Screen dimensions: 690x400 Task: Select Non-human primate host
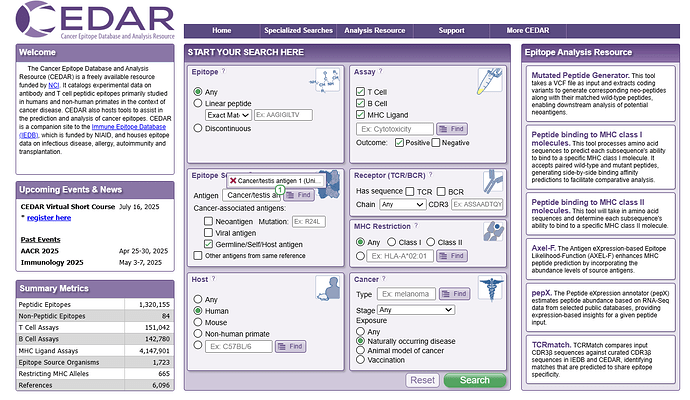198,334
